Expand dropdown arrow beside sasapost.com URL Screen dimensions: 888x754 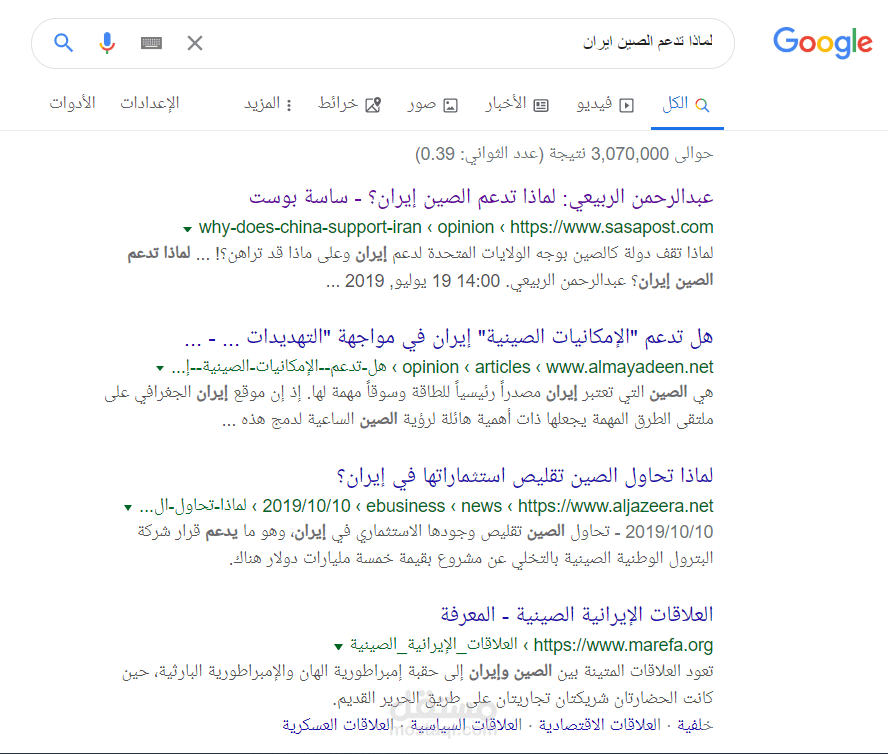pyautogui.click(x=187, y=229)
